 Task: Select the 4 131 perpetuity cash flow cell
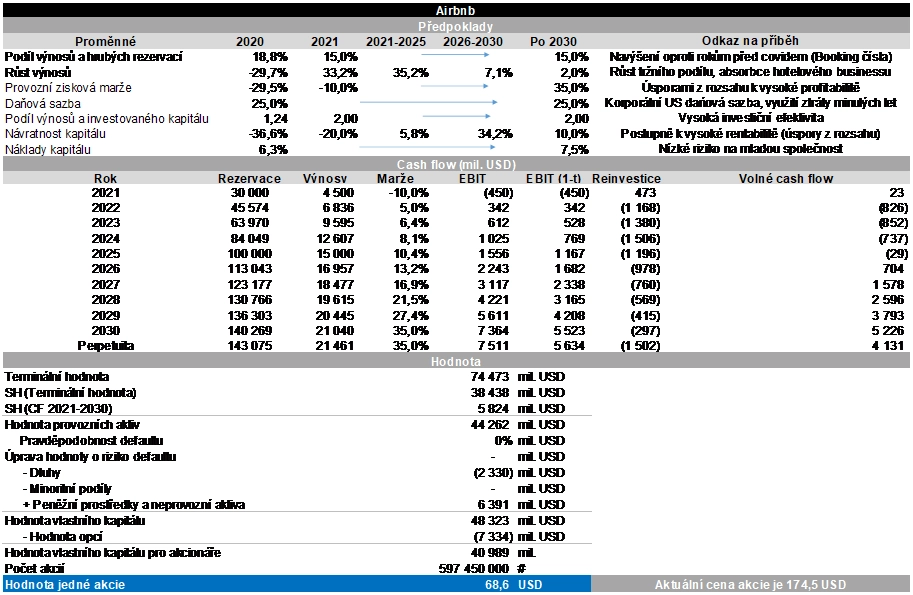coord(889,346)
